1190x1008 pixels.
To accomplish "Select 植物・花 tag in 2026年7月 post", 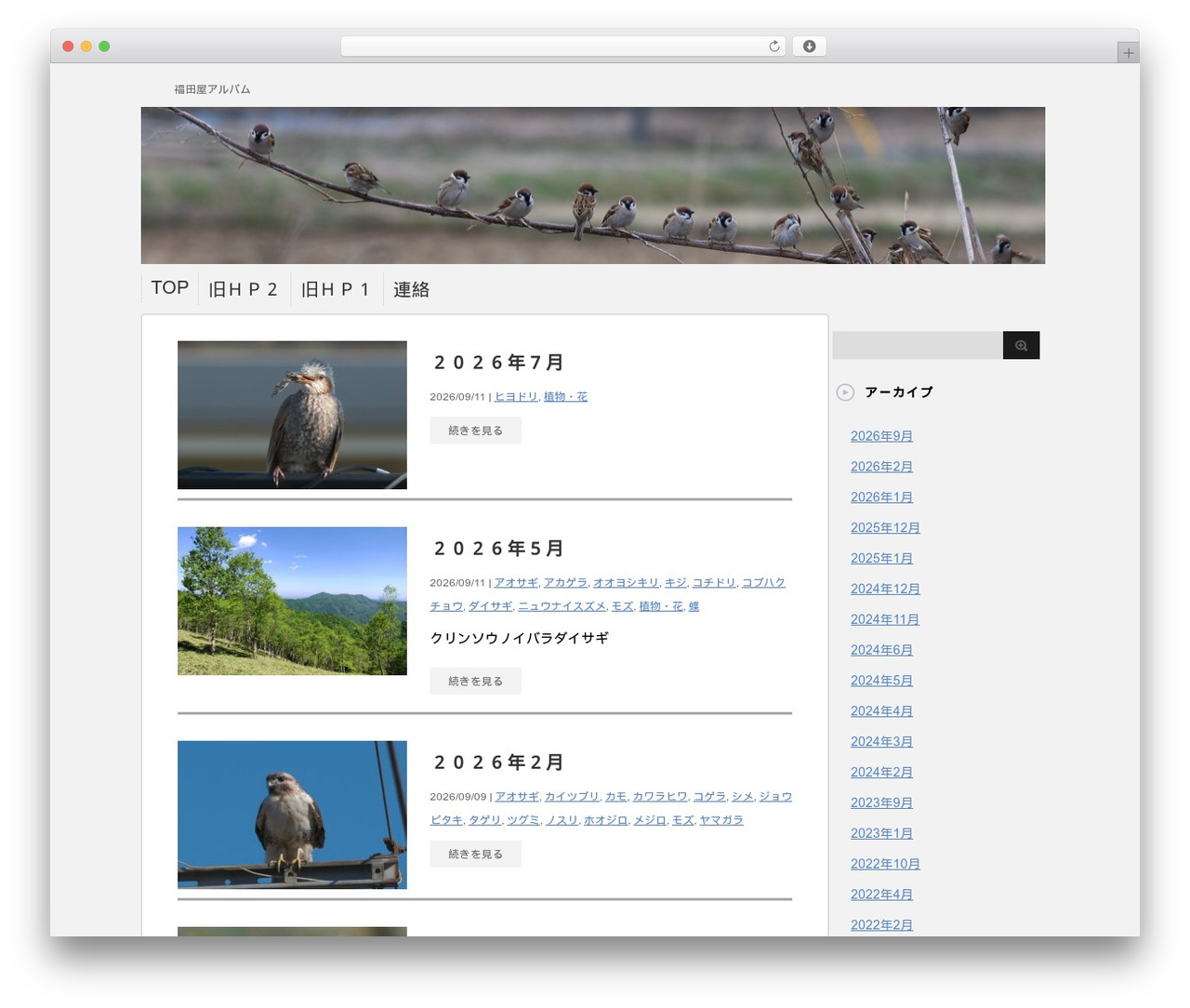I will [x=565, y=397].
